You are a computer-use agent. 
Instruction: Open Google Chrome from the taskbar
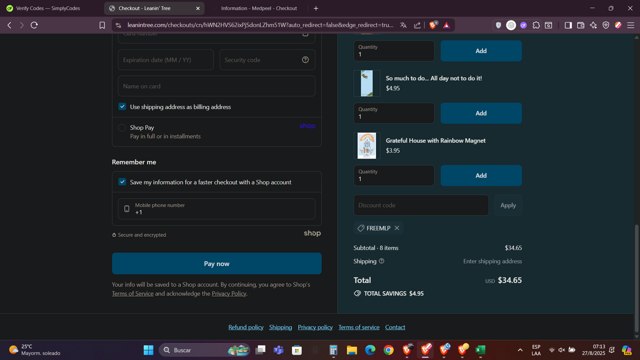(389, 350)
